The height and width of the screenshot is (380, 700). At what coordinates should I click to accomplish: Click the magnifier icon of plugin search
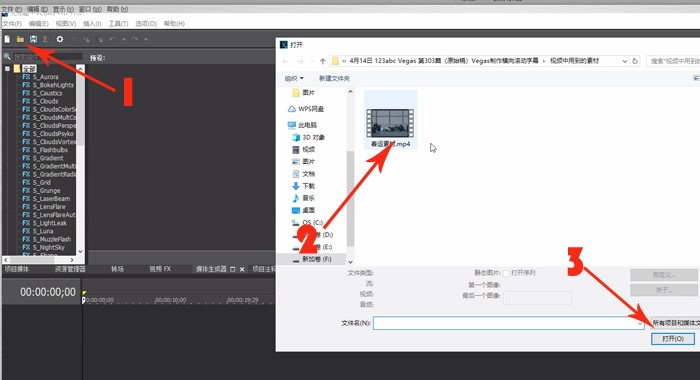[x=7, y=57]
